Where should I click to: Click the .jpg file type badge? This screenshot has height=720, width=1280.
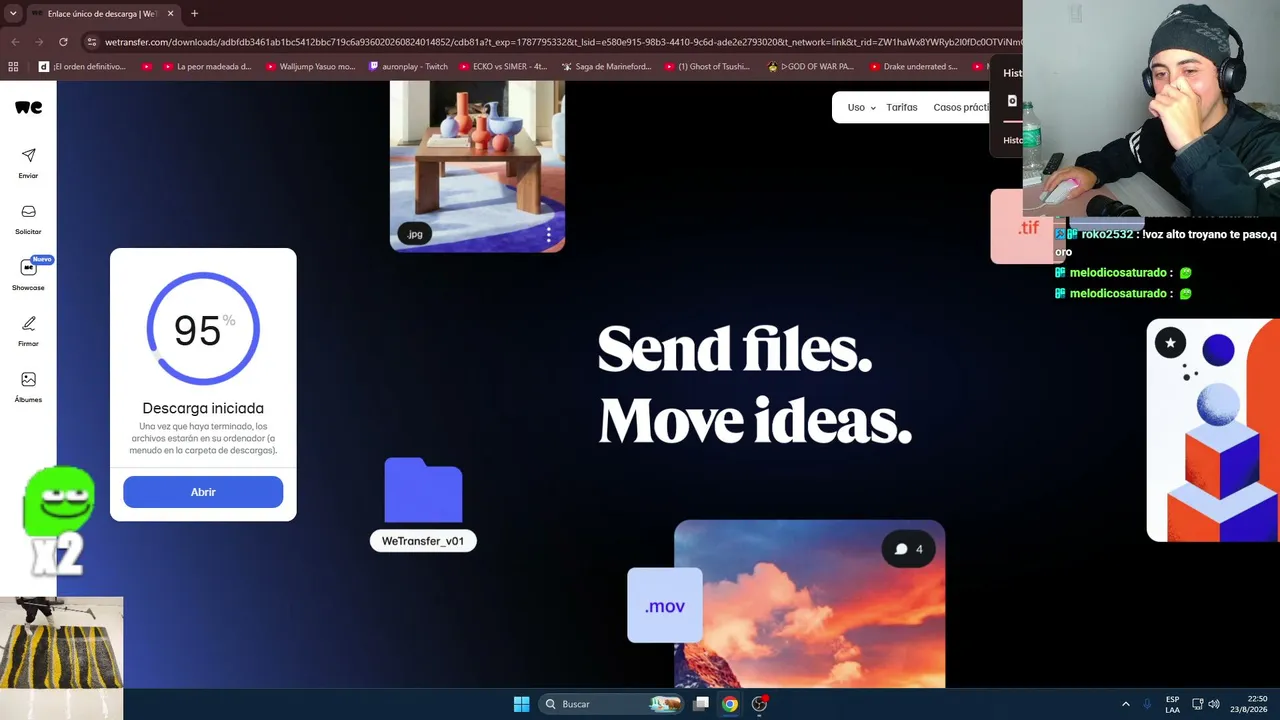(x=415, y=234)
